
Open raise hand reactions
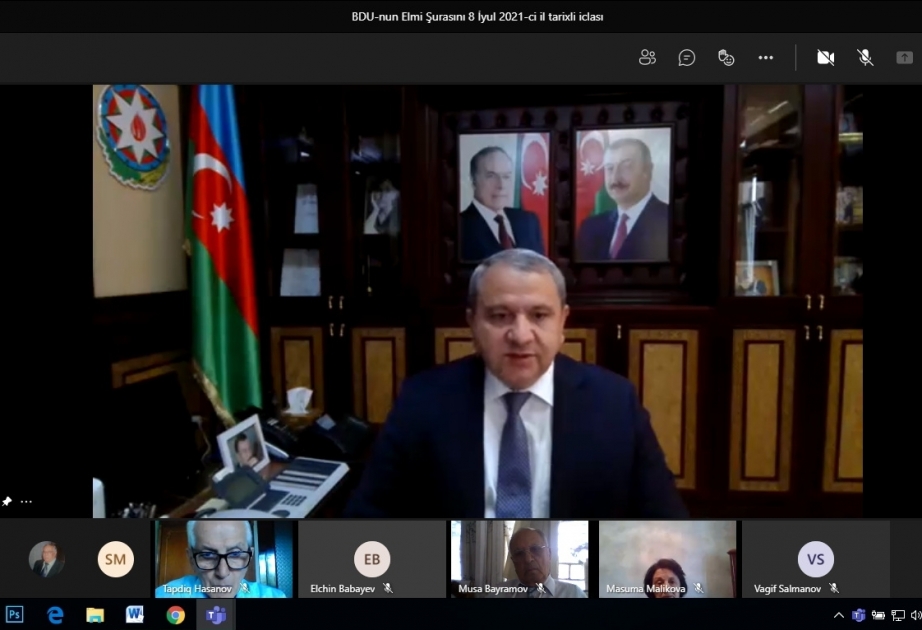726,57
